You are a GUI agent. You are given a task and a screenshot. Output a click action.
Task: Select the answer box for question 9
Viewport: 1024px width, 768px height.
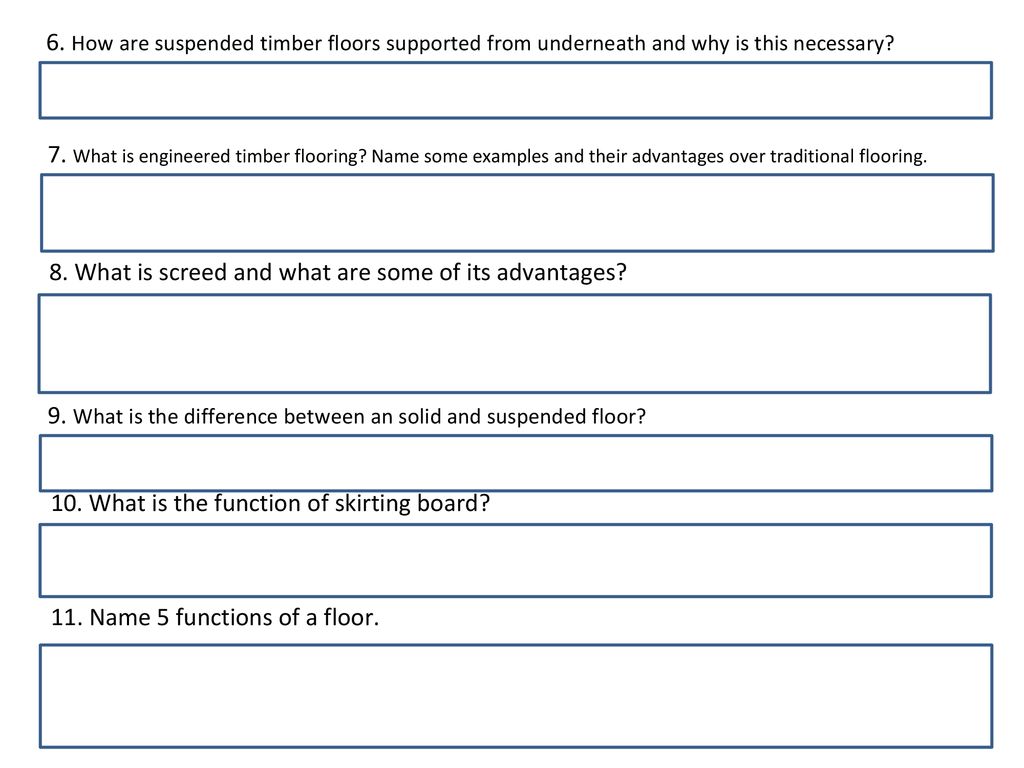coord(516,462)
